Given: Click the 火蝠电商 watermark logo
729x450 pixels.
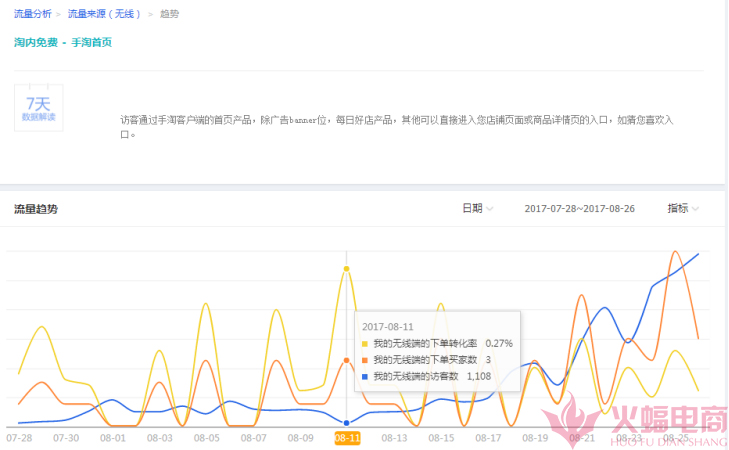Looking at the screenshot, I should click(629, 418).
